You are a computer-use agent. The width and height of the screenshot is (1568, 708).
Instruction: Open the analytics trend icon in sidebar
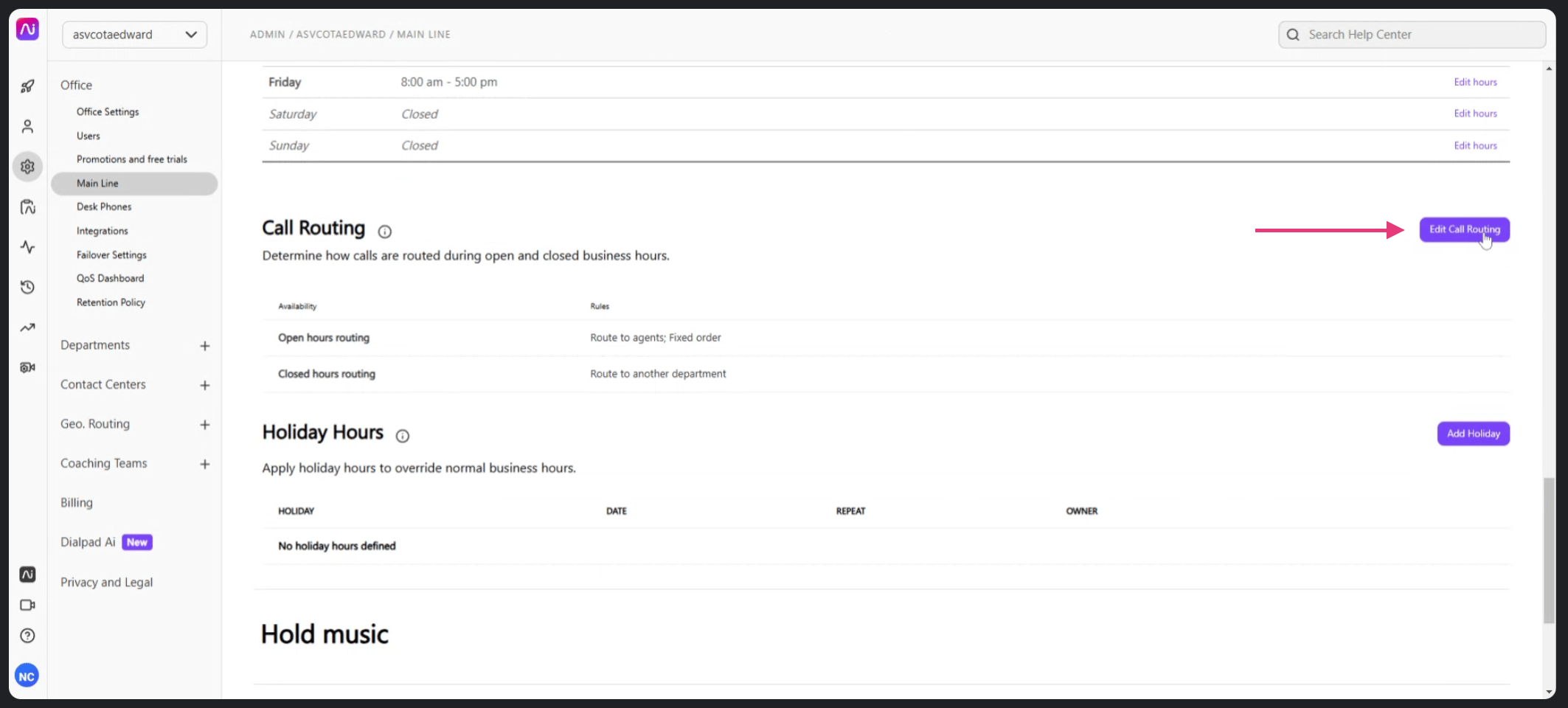pos(27,327)
